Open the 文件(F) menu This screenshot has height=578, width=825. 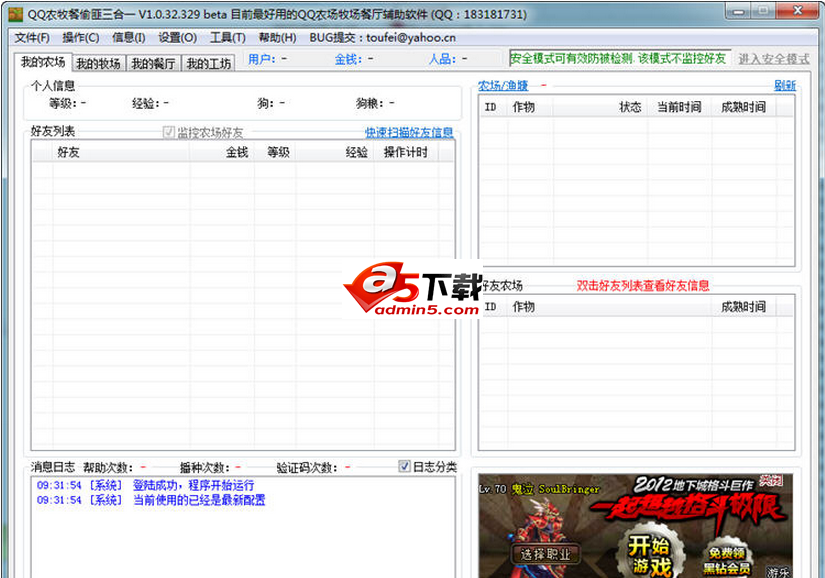pyautogui.click(x=32, y=38)
